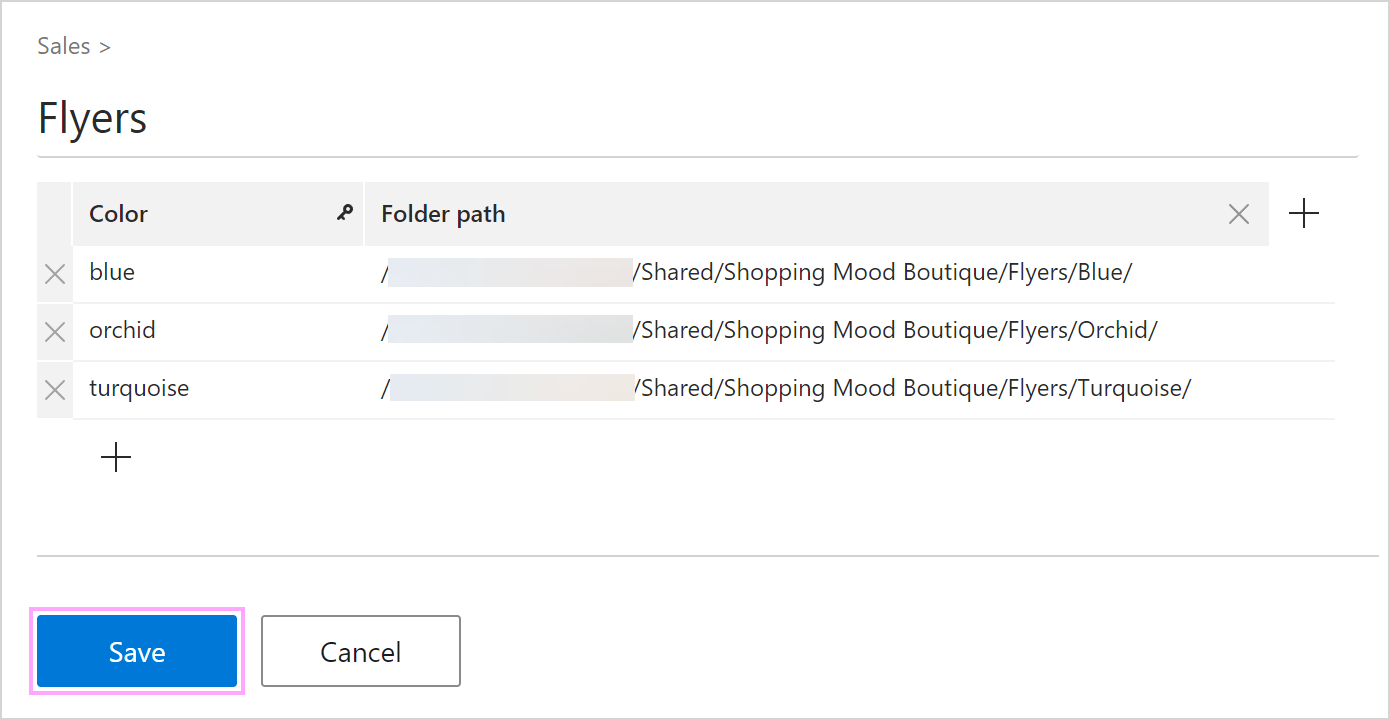Delete the blue row with X icon
Screen dimensions: 1390x720
tap(55, 274)
